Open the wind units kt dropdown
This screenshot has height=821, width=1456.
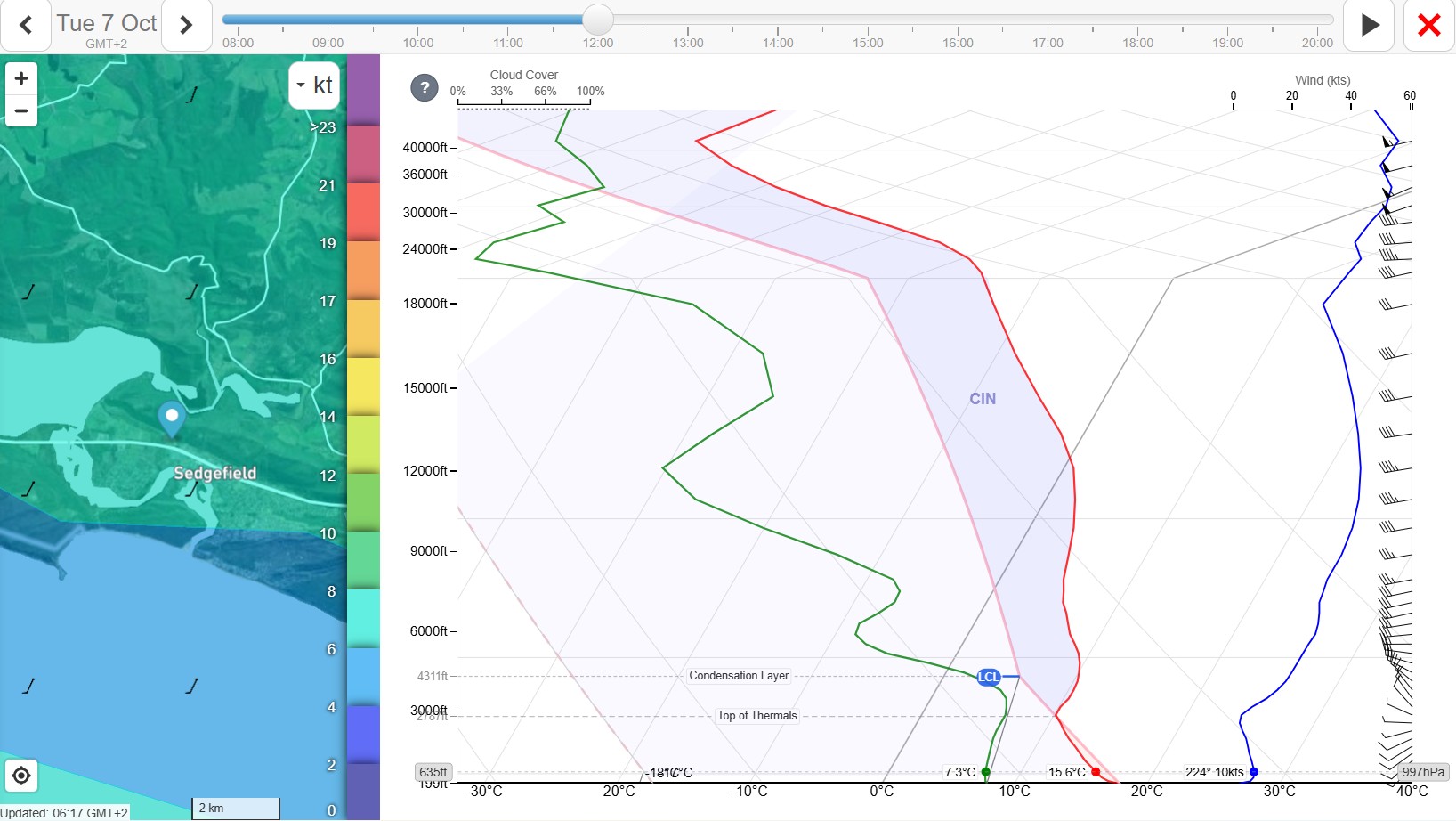pos(314,85)
